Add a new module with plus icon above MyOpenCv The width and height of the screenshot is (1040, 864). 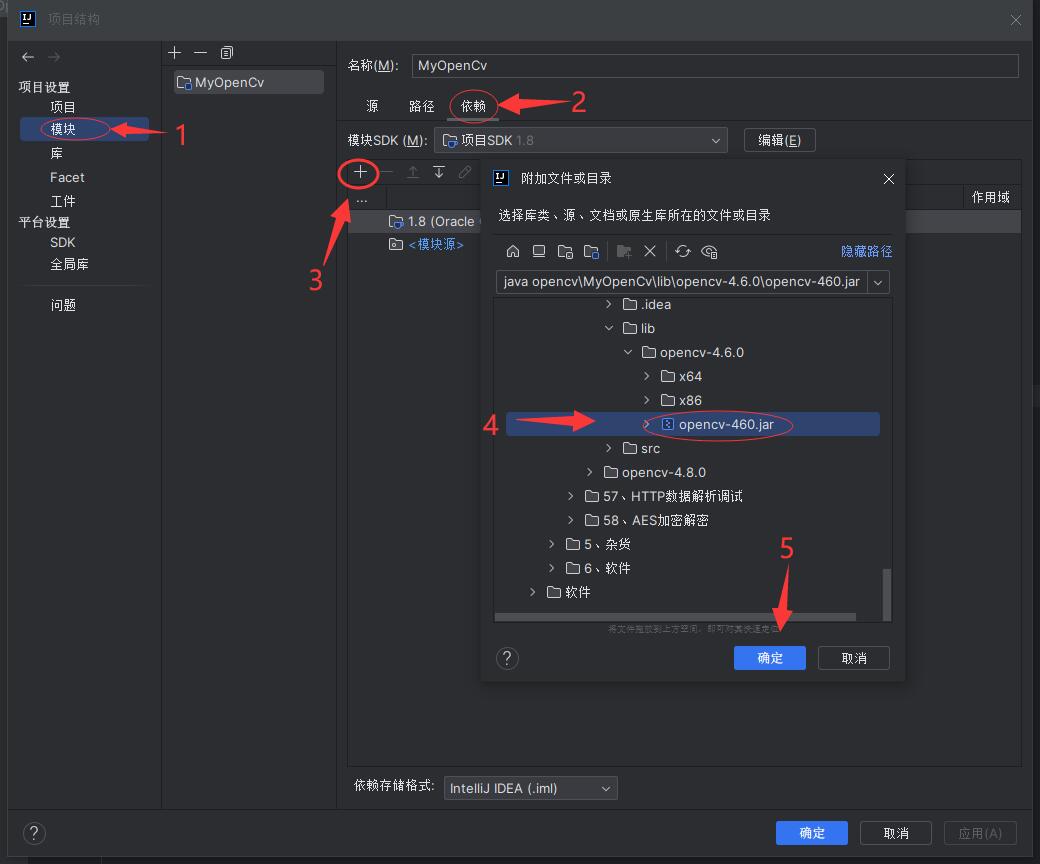(174, 52)
